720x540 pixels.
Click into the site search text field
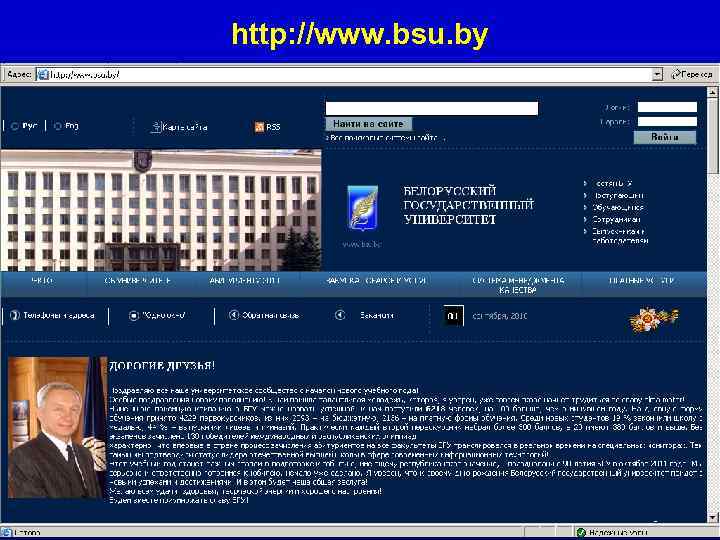click(432, 108)
